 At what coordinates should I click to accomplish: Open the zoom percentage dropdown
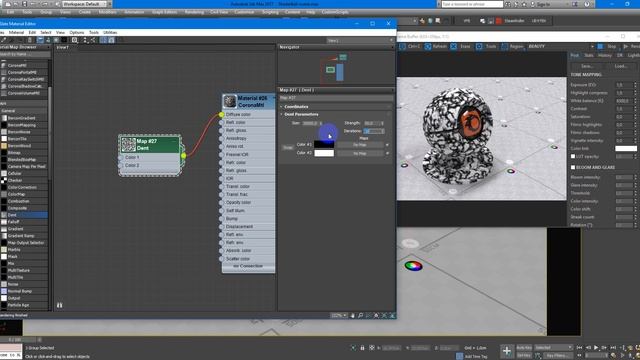click(339, 316)
